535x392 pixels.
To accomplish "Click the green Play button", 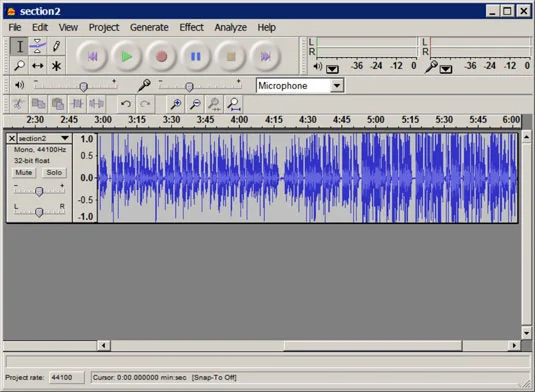I will click(x=127, y=57).
